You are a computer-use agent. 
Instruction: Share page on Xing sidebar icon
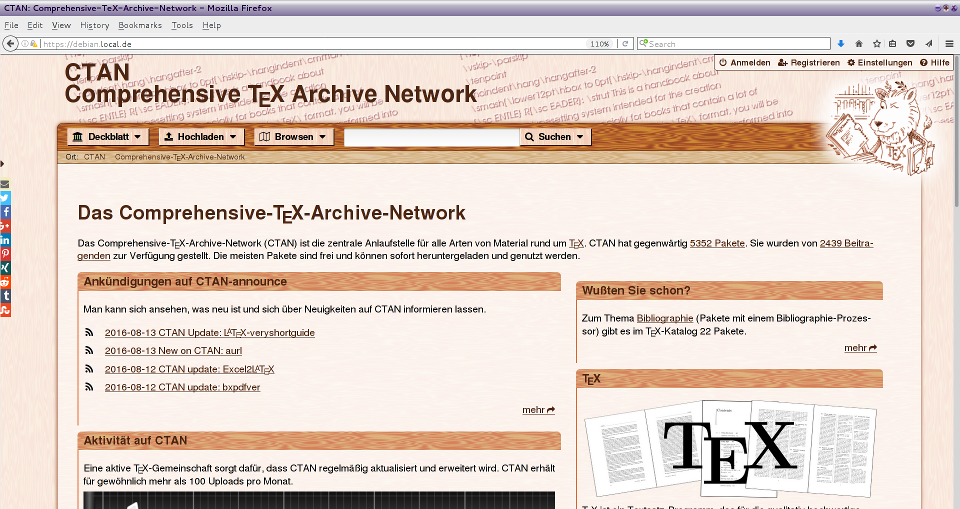pyautogui.click(x=5, y=268)
